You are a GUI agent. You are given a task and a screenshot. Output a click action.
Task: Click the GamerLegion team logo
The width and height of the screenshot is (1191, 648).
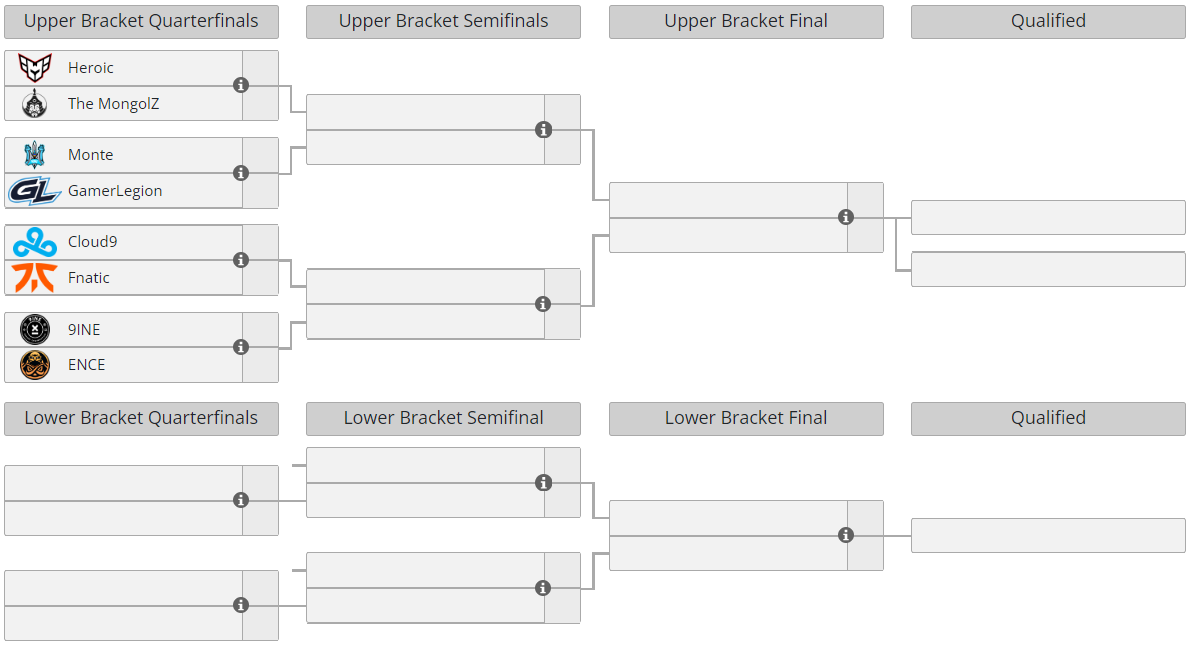[35, 191]
